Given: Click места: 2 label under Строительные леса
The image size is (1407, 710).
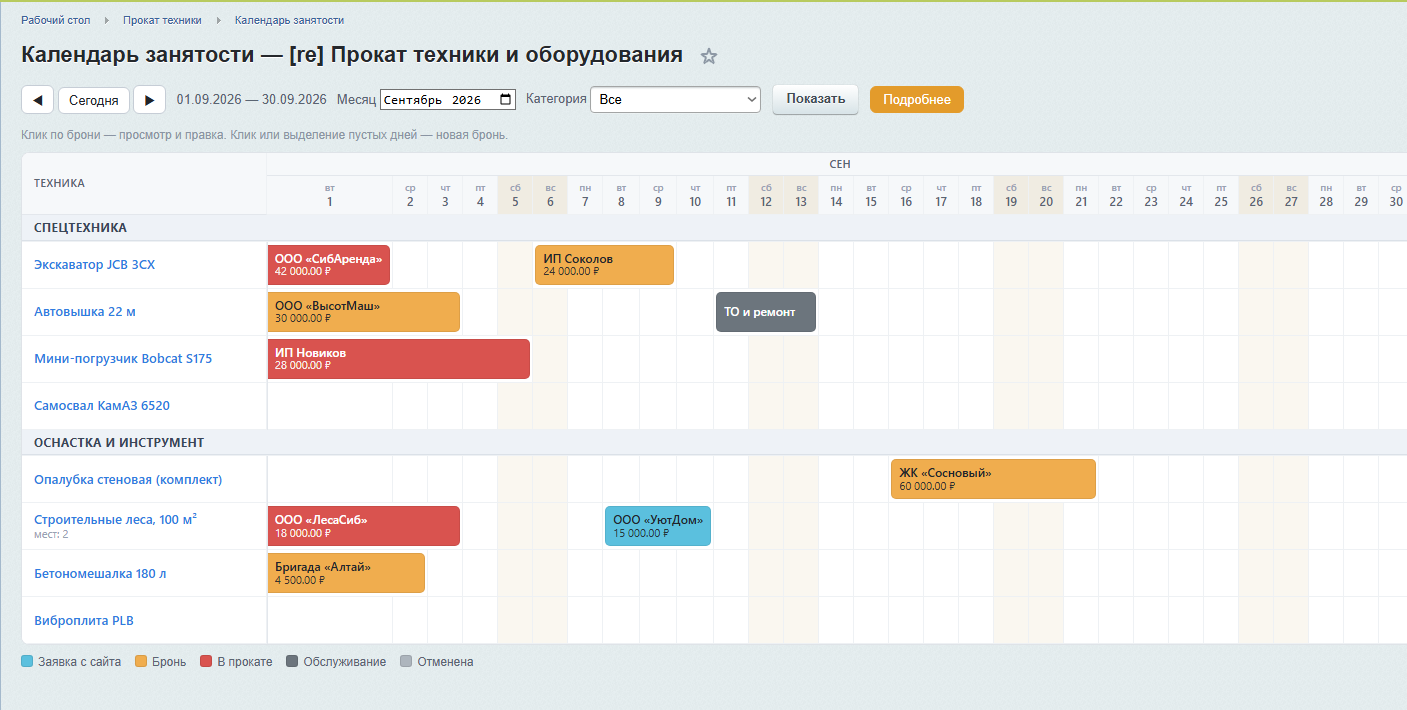Looking at the screenshot, I should coord(51,535).
